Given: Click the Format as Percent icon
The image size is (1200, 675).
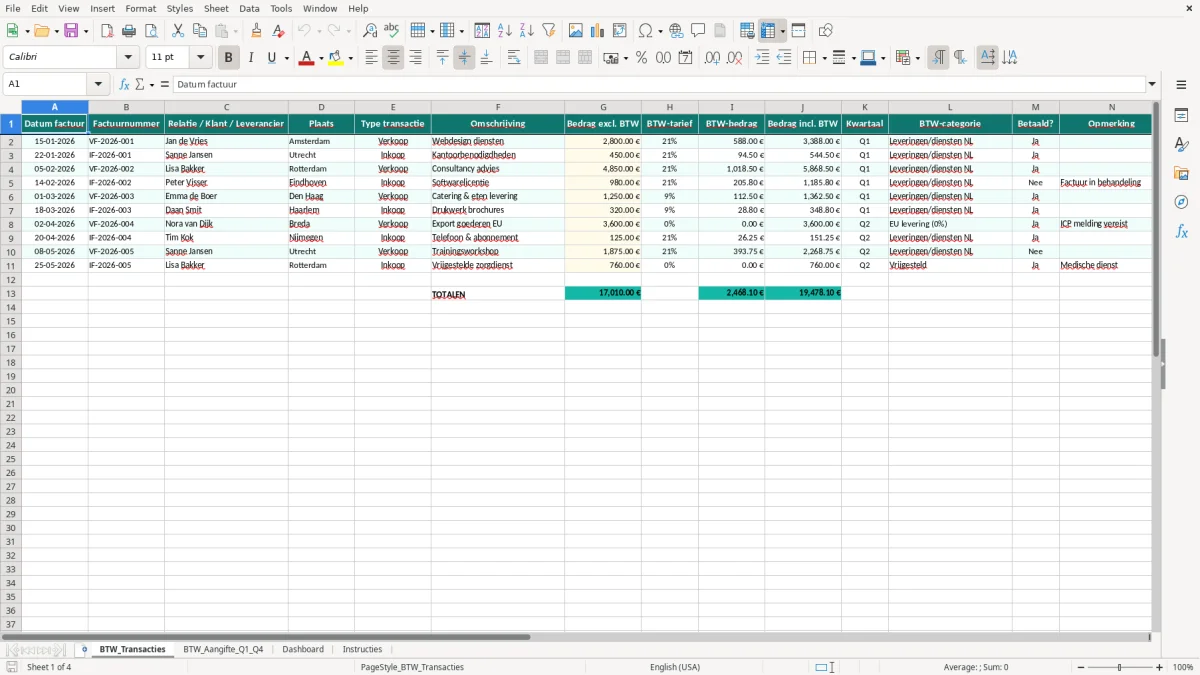Looking at the screenshot, I should tap(642, 58).
